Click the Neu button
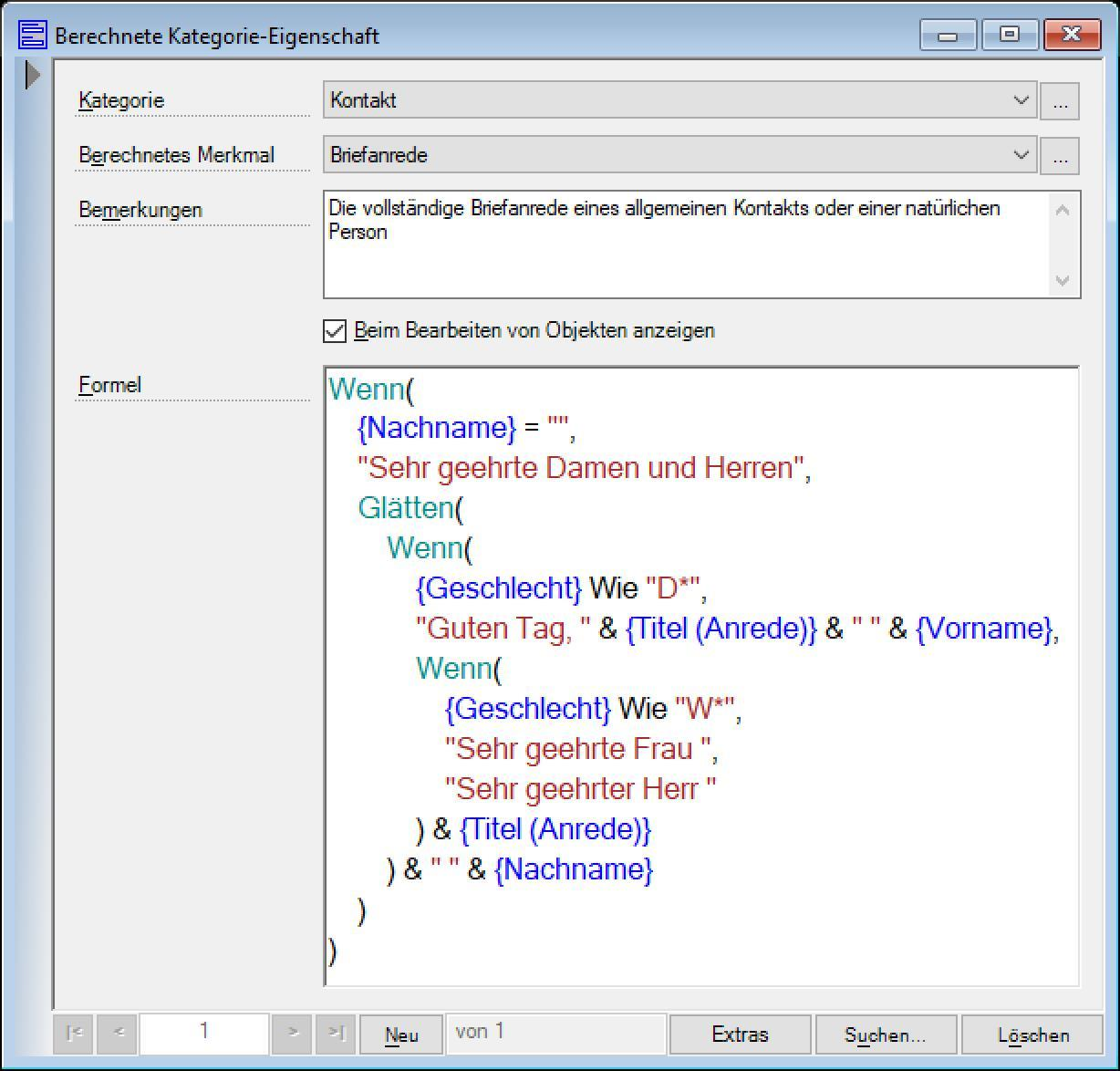Viewport: 1120px width, 1071px height. coord(401,1035)
